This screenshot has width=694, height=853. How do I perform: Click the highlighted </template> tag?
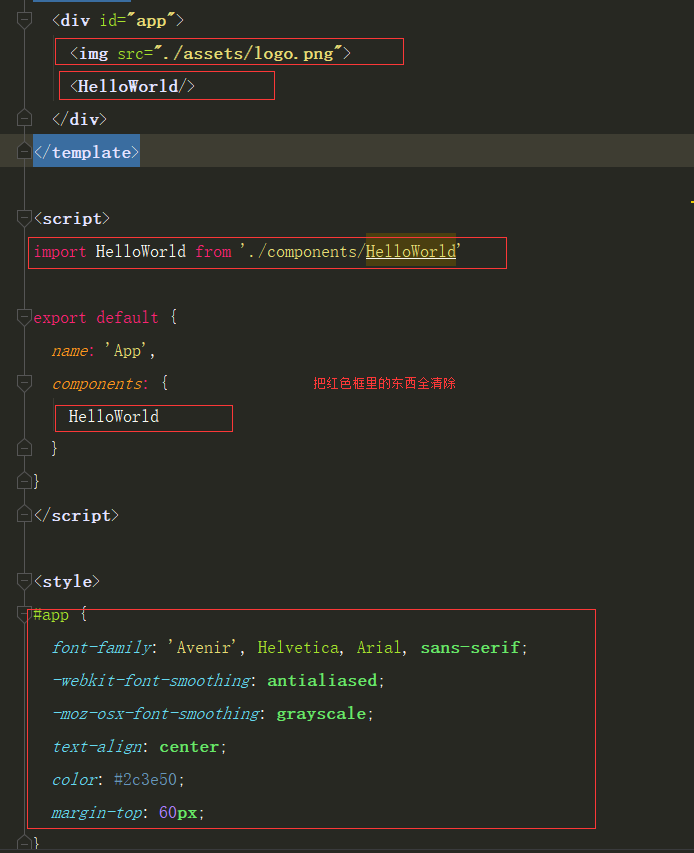pos(86,152)
